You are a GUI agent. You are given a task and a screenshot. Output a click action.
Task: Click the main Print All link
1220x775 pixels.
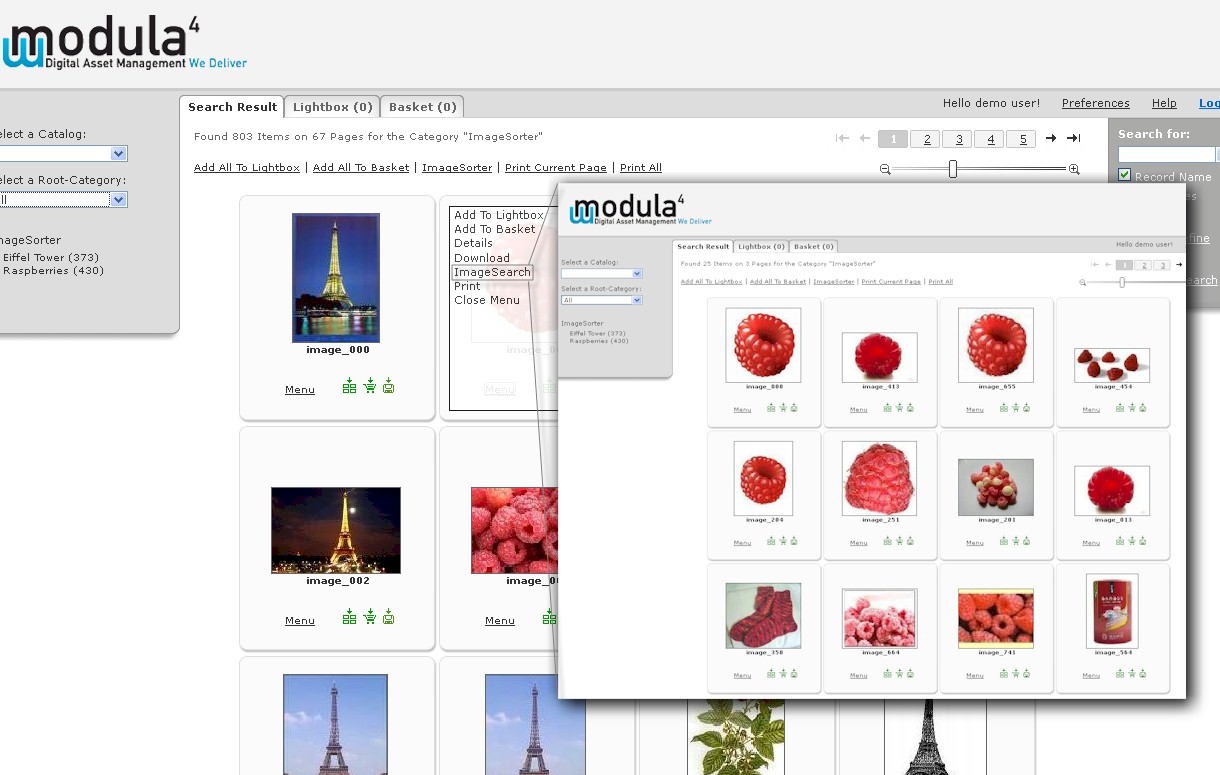coord(641,168)
